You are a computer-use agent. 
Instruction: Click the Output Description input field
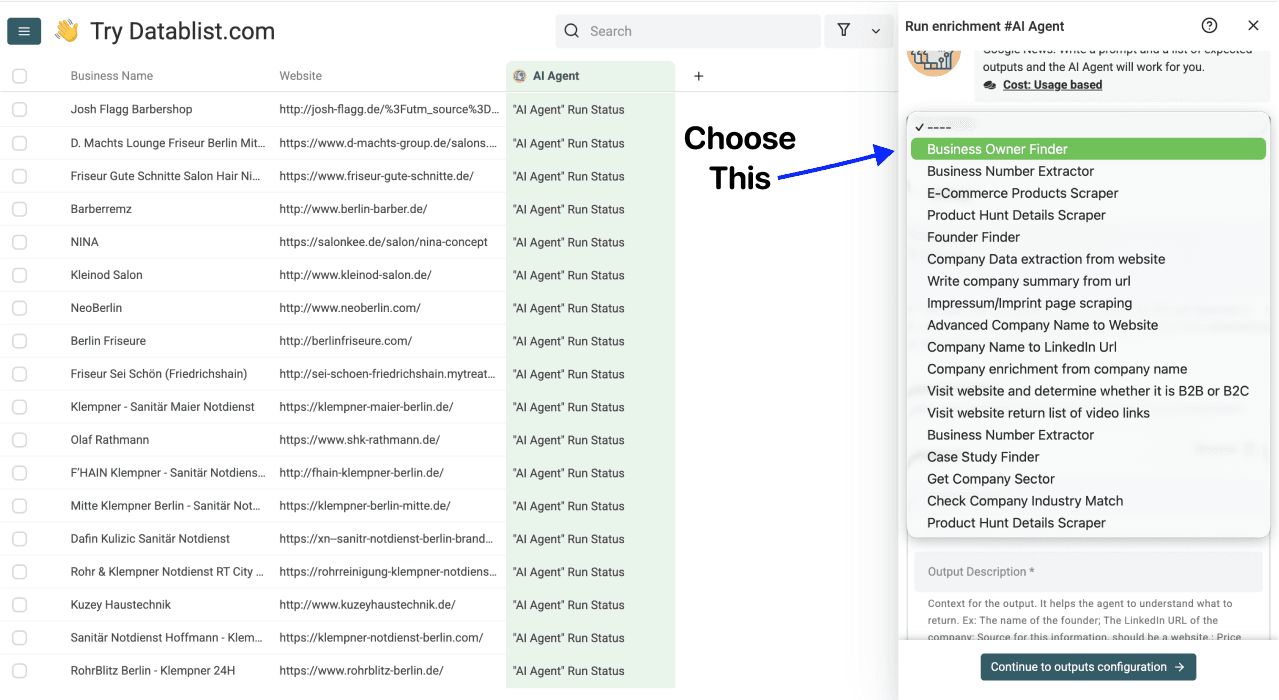click(x=1088, y=571)
